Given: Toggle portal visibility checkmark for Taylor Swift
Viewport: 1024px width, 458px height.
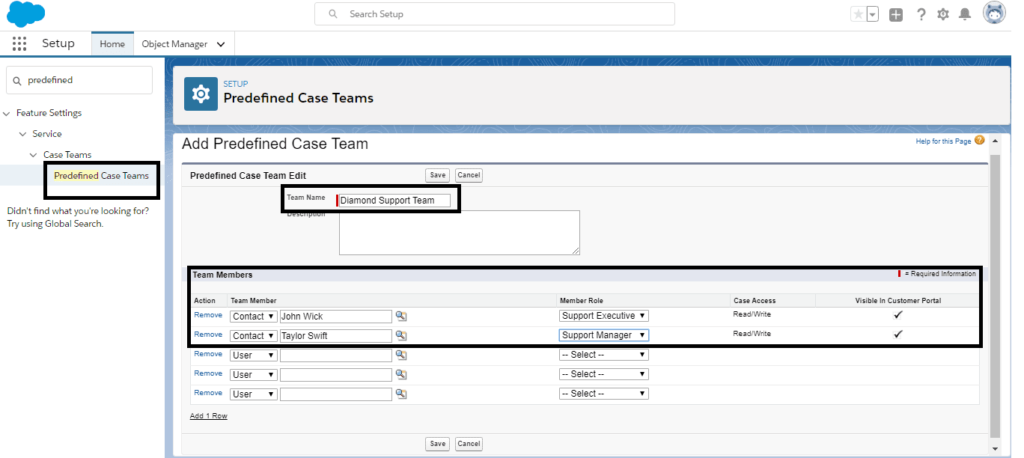Looking at the screenshot, I should click(898, 335).
